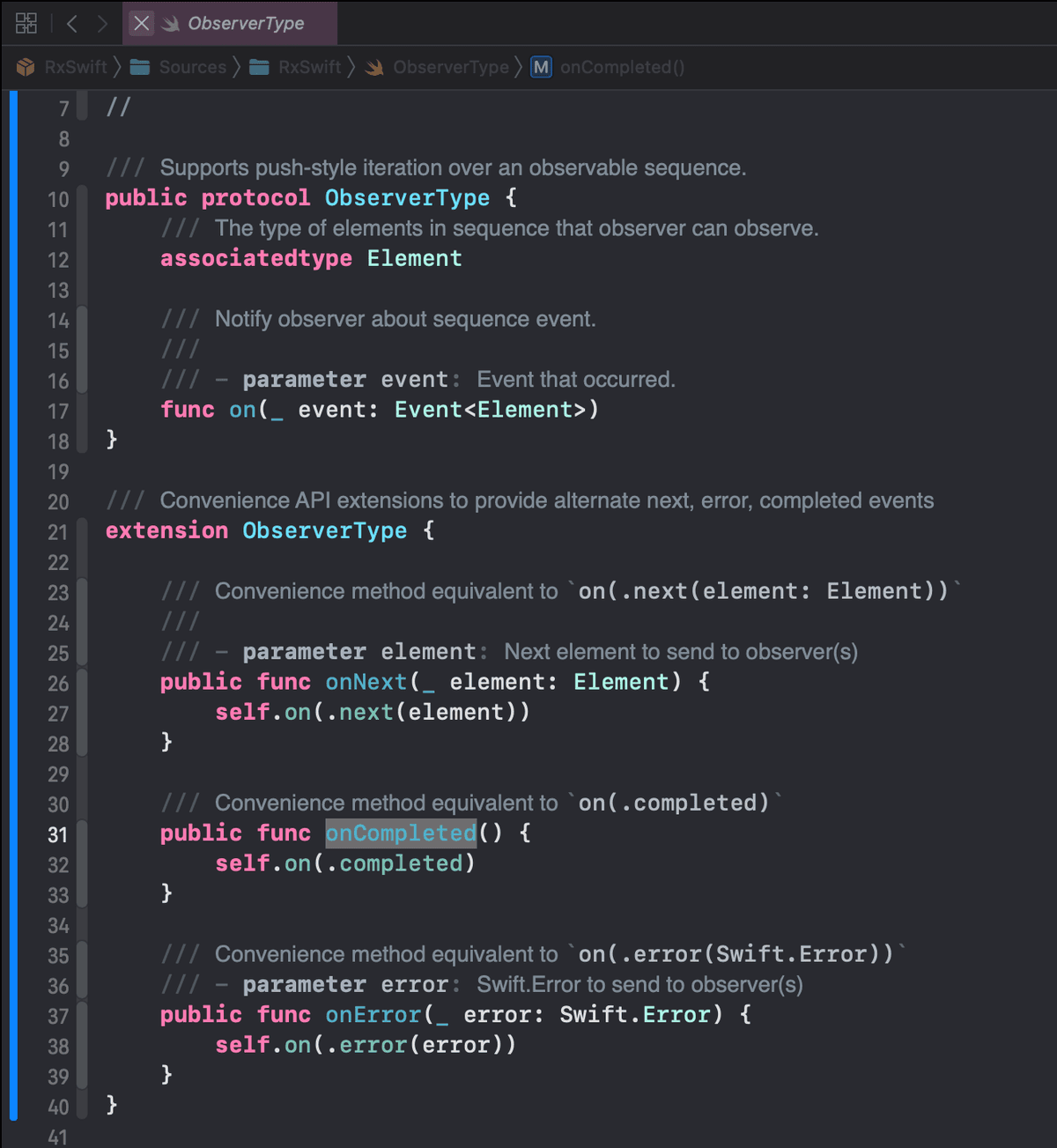Open the RxSwift project breadcrumb
Viewport: 1057px width, 1148px height.
tap(76, 67)
